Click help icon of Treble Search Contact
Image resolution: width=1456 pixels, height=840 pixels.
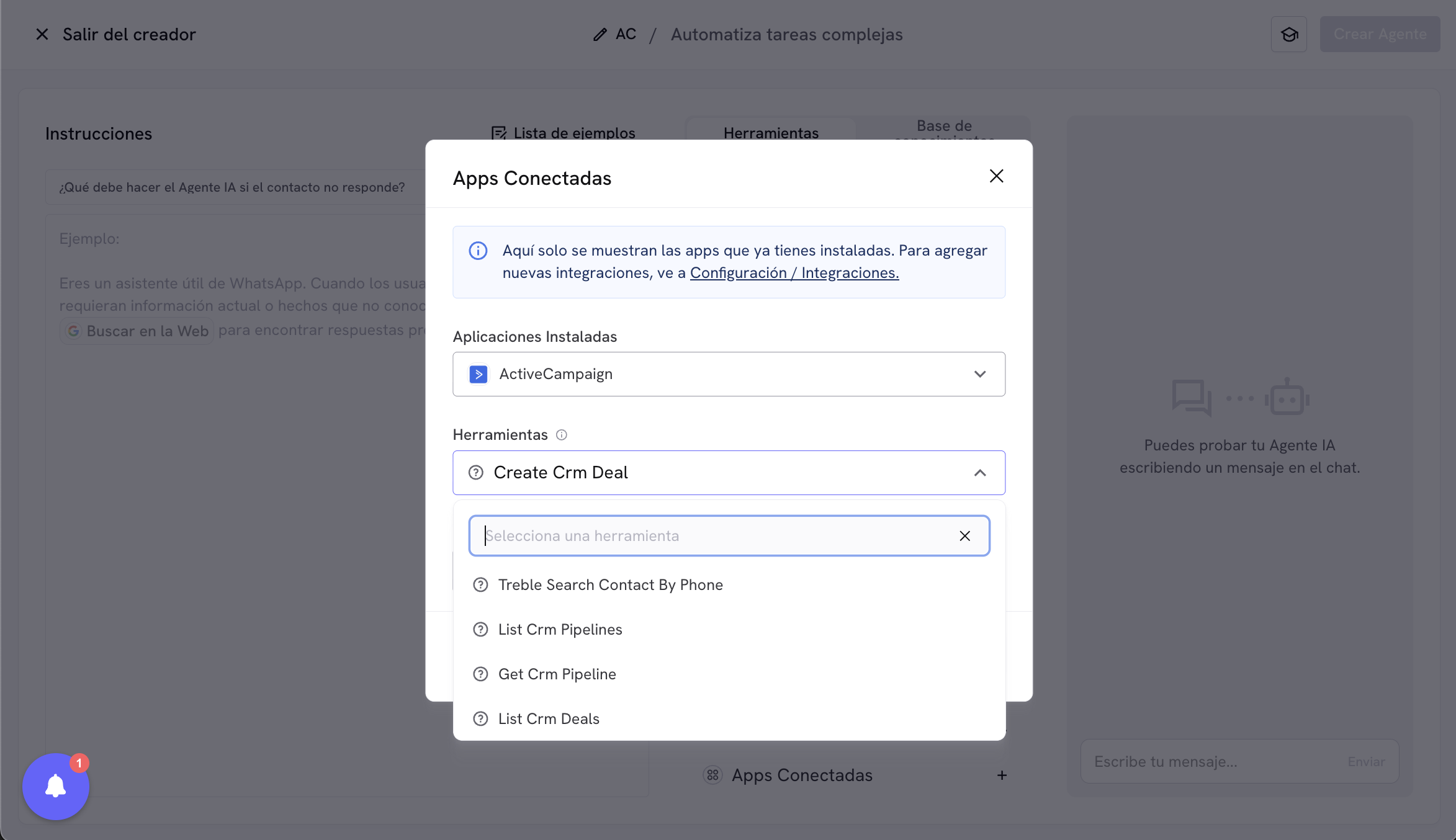[480, 585]
